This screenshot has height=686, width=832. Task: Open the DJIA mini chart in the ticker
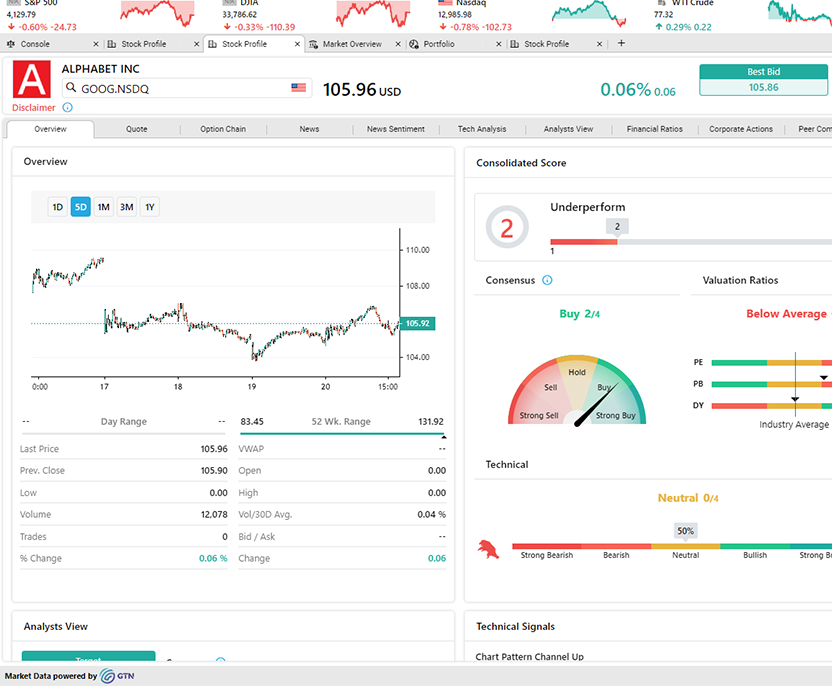coord(373,14)
